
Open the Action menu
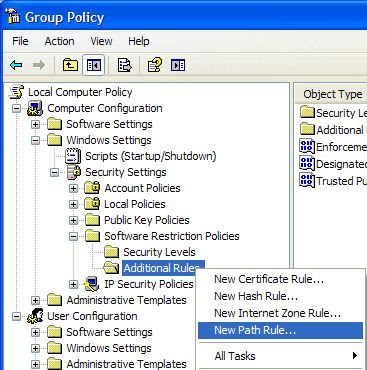coord(59,41)
